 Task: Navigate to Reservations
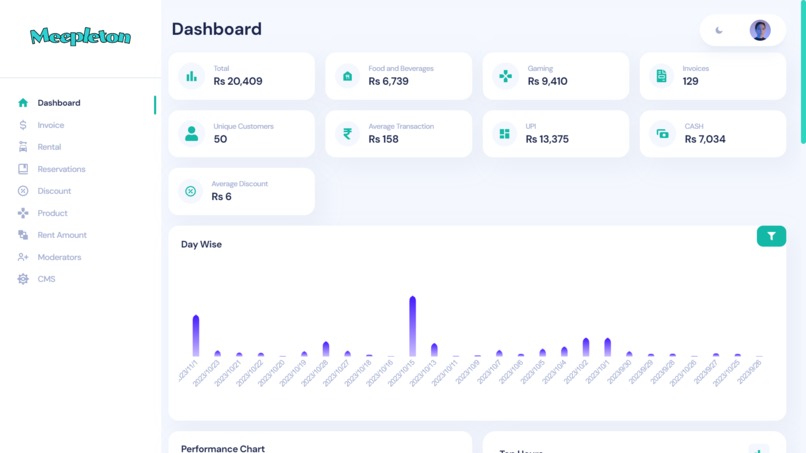61,169
